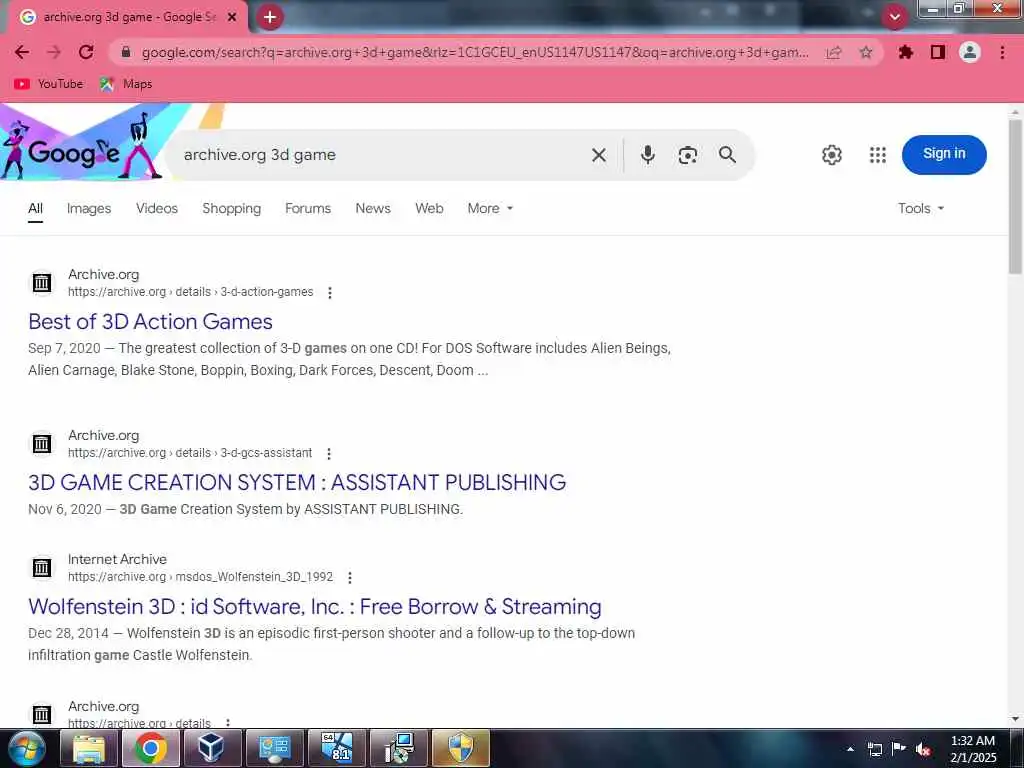
Task: Close the archive.org 3d game tab
Action: (x=232, y=17)
